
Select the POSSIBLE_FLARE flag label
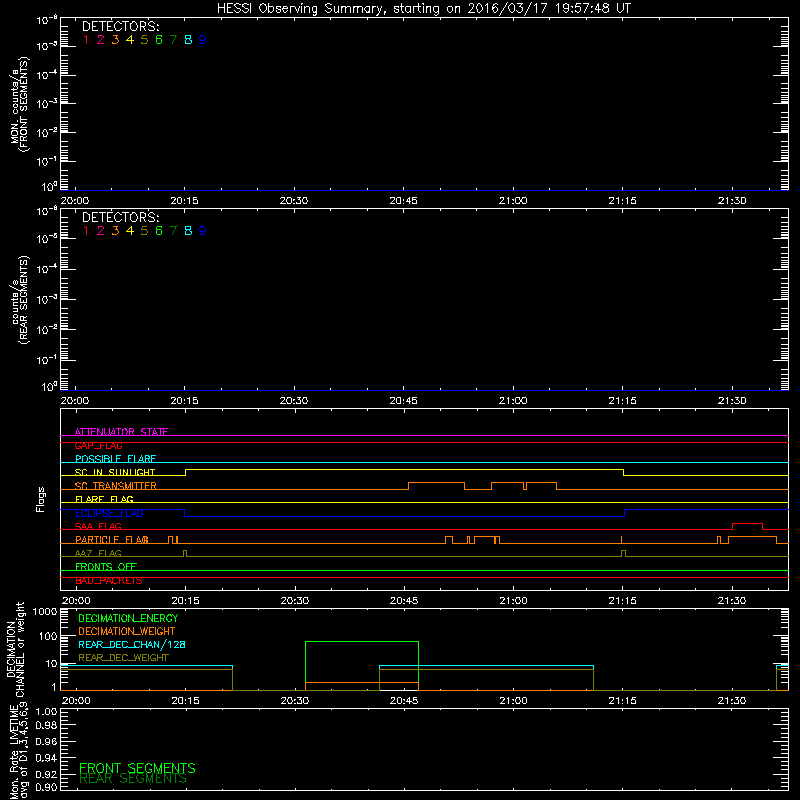pyautogui.click(x=115, y=459)
